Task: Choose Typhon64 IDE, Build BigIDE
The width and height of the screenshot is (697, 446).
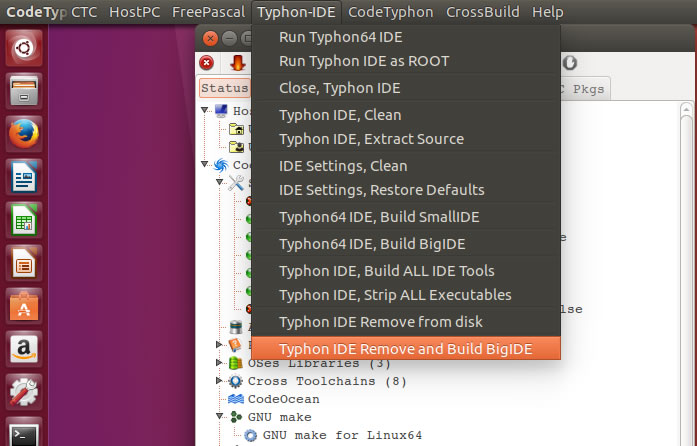Action: 406,244
